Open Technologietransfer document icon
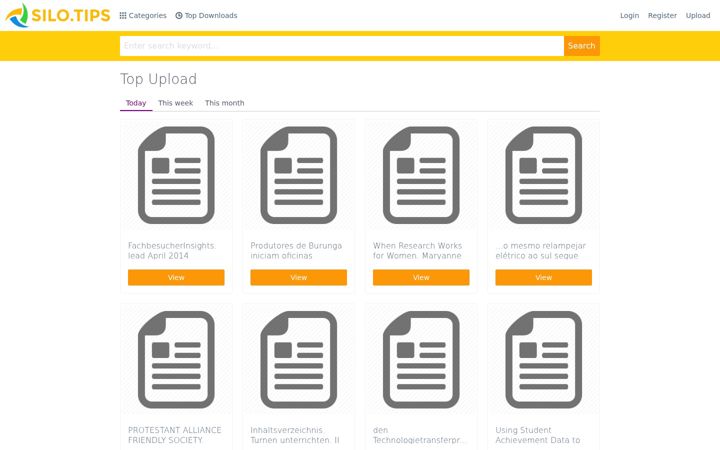Viewport: 720px width, 450px height. [421, 360]
